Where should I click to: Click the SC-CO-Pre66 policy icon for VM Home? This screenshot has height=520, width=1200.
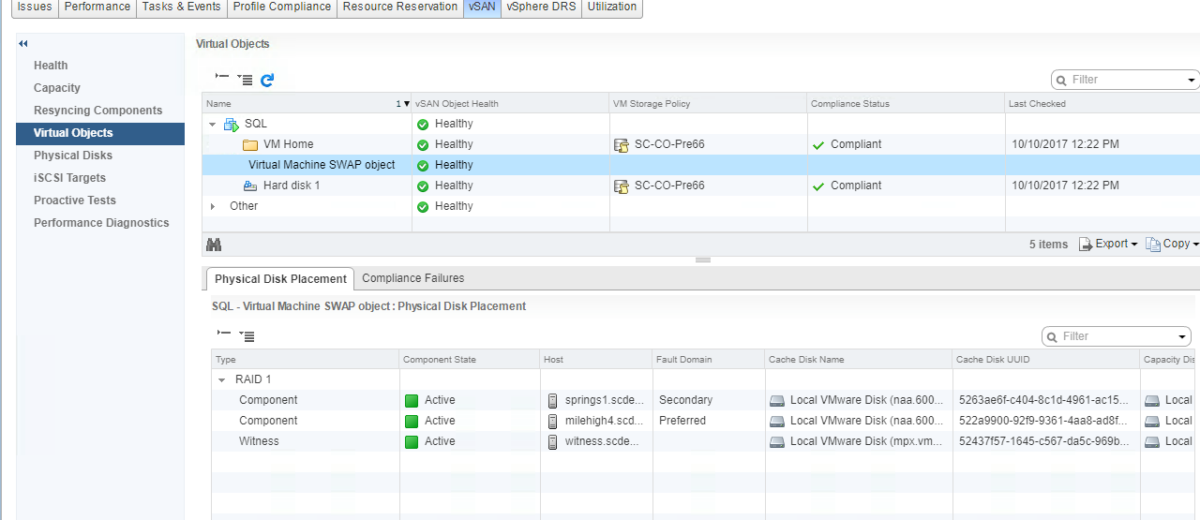(622, 145)
